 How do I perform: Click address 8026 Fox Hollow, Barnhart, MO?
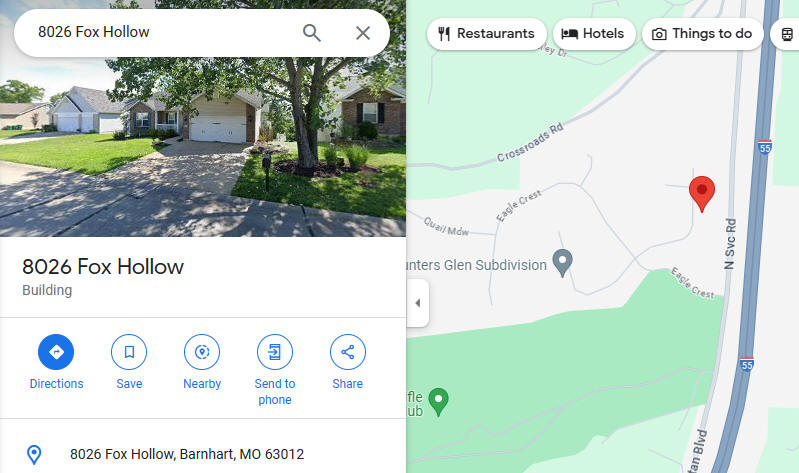point(187,454)
